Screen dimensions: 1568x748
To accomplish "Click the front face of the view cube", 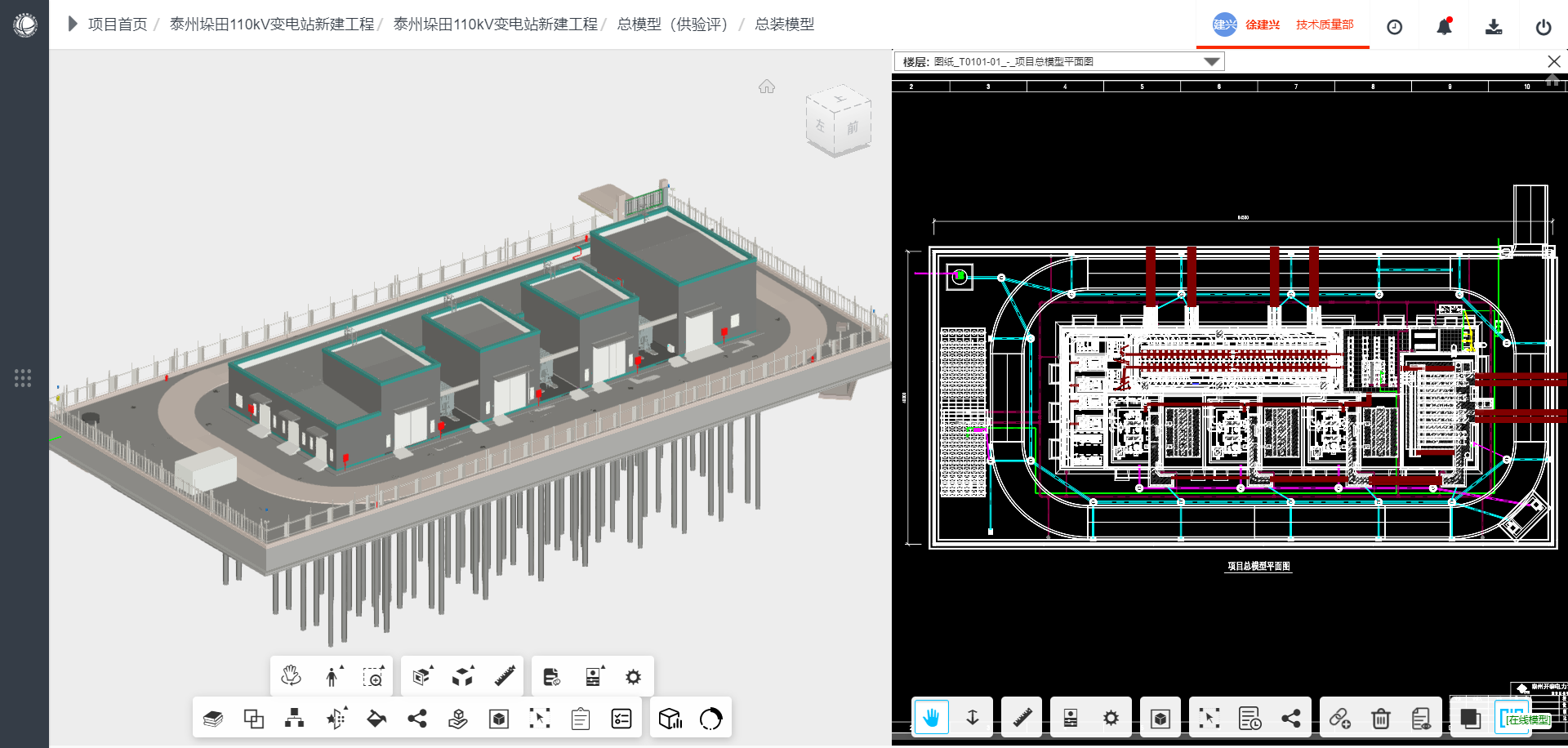I will 852,128.
